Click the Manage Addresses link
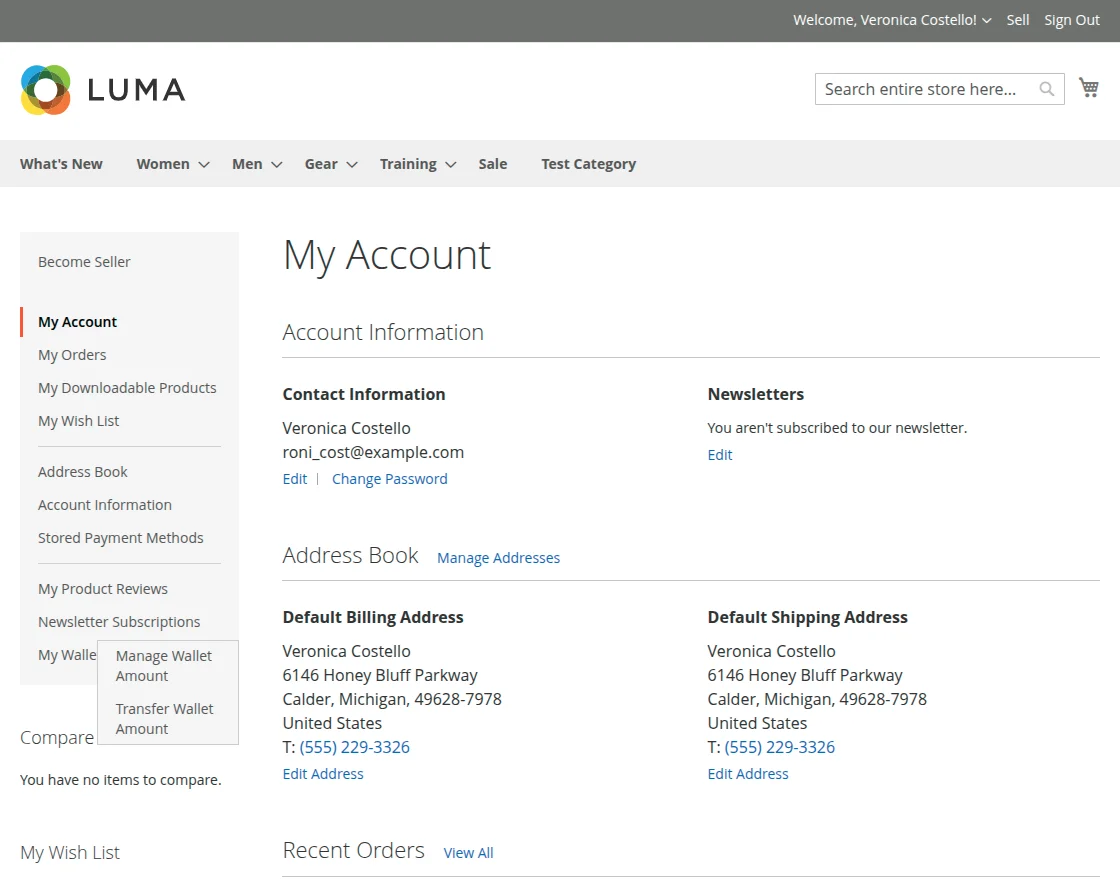The height and width of the screenshot is (880, 1120). click(498, 558)
